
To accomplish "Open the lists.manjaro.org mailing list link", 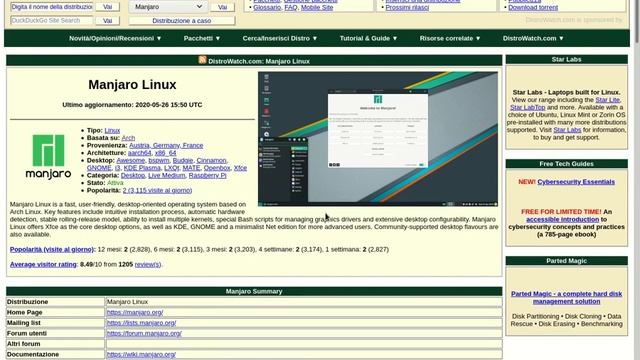I will (x=141, y=323).
